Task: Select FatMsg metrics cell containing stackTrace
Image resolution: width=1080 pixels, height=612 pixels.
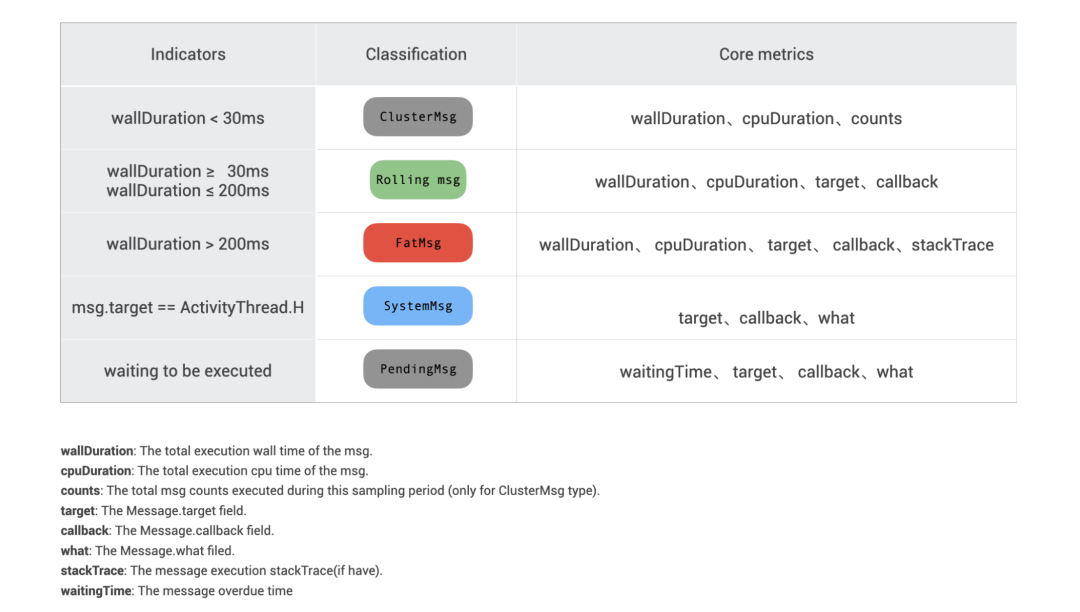Action: coord(766,245)
